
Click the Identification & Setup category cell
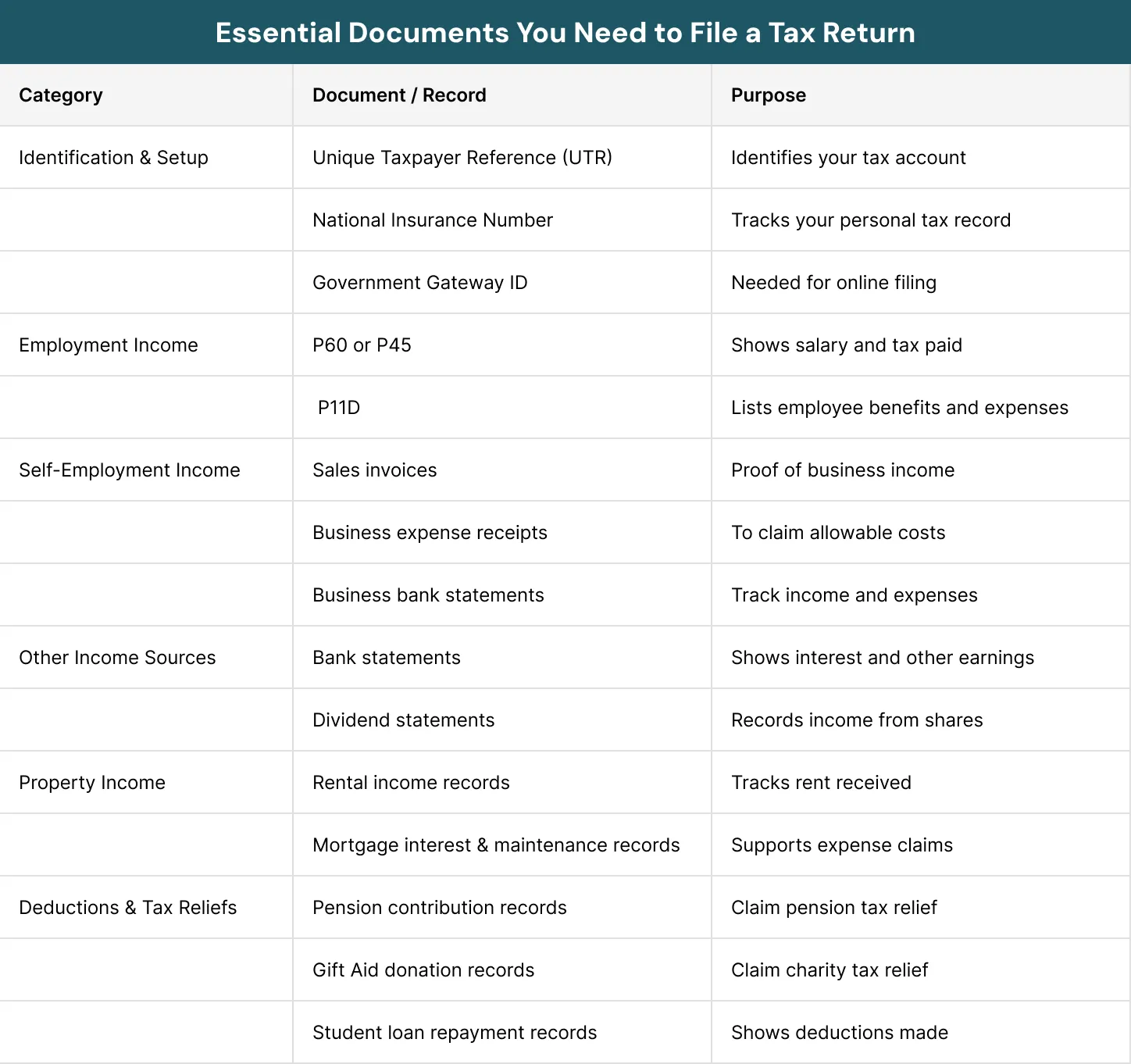113,157
